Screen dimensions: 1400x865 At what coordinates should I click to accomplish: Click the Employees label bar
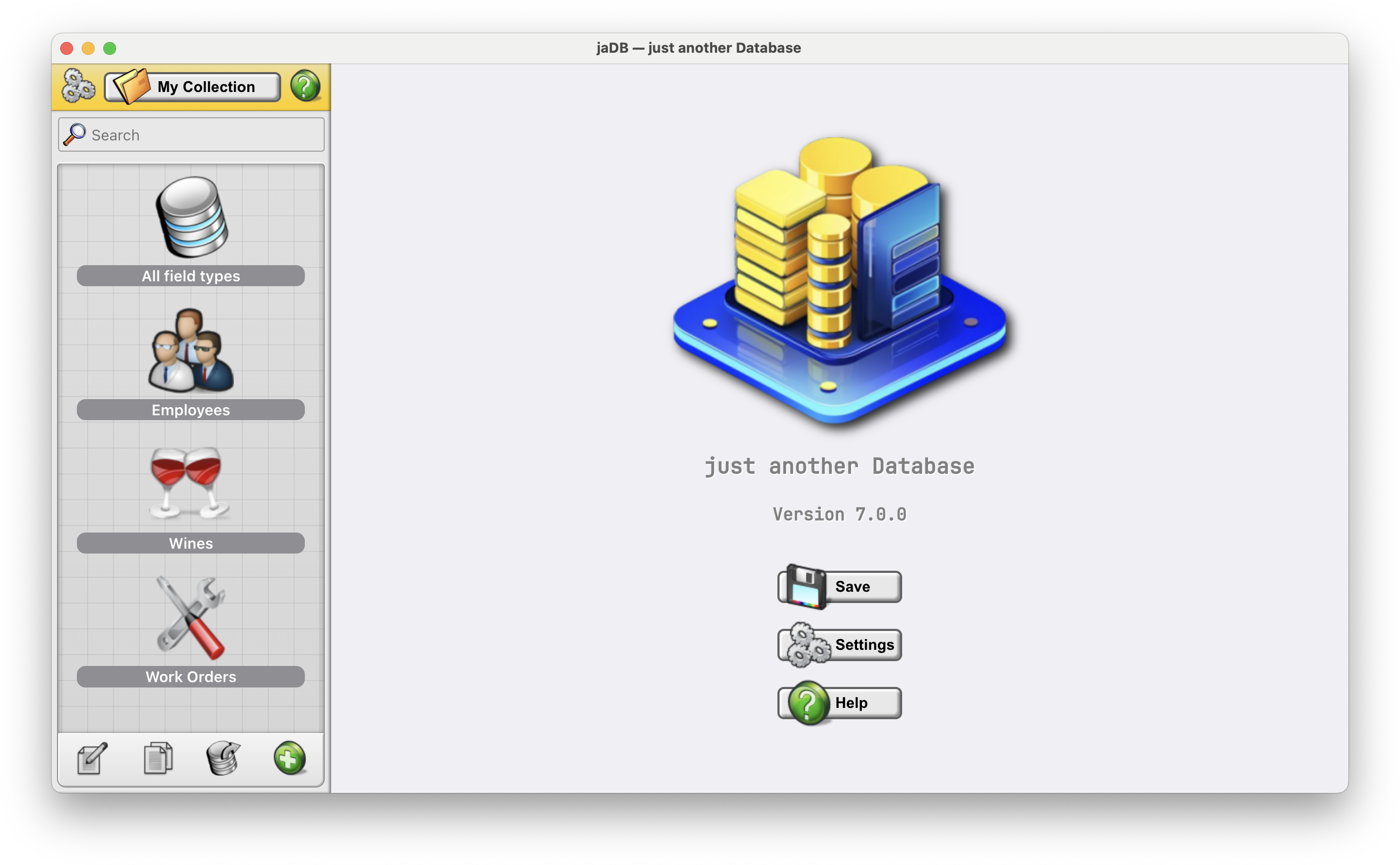tap(190, 409)
